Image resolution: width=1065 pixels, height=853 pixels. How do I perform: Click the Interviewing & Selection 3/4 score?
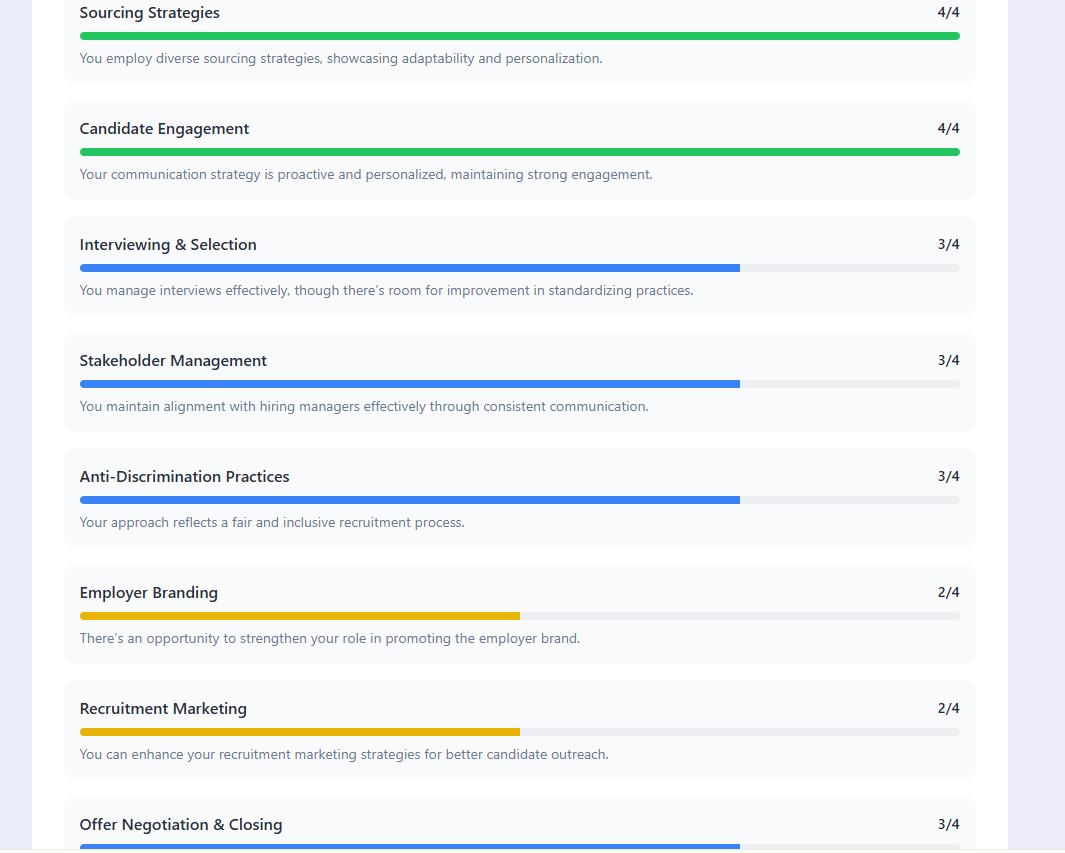[948, 244]
